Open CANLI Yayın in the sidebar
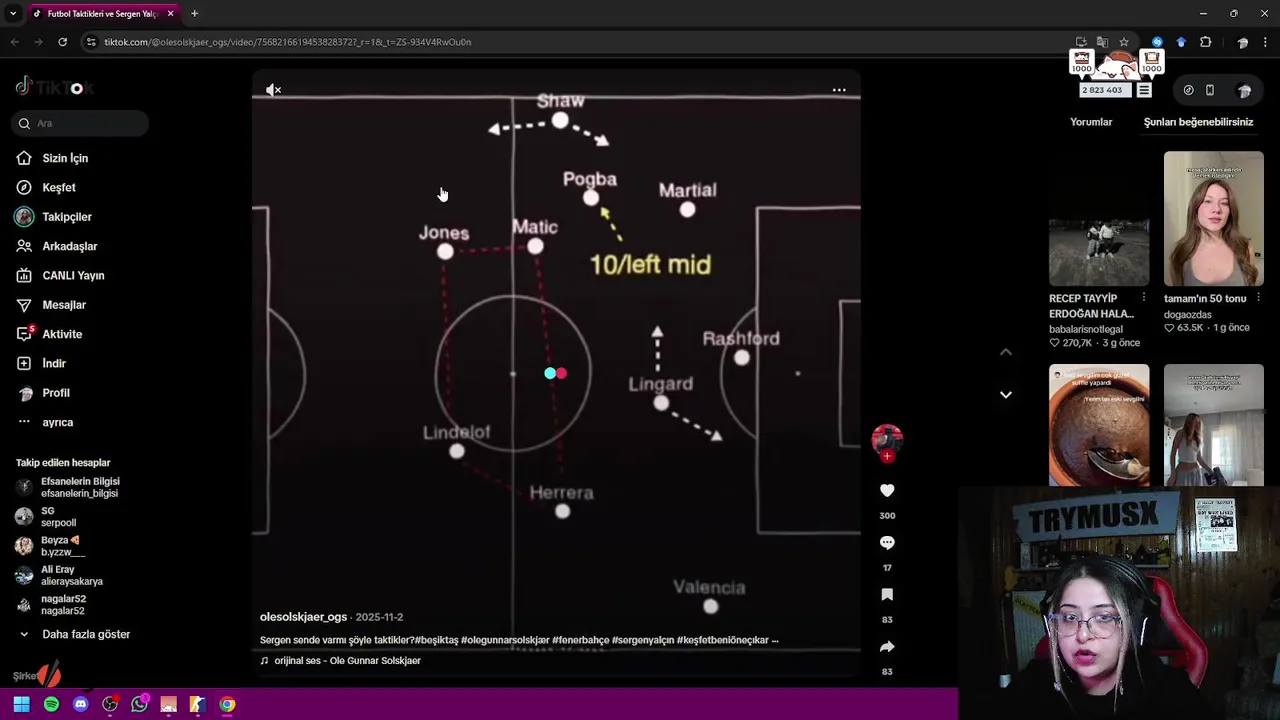The width and height of the screenshot is (1280, 720). 73,275
